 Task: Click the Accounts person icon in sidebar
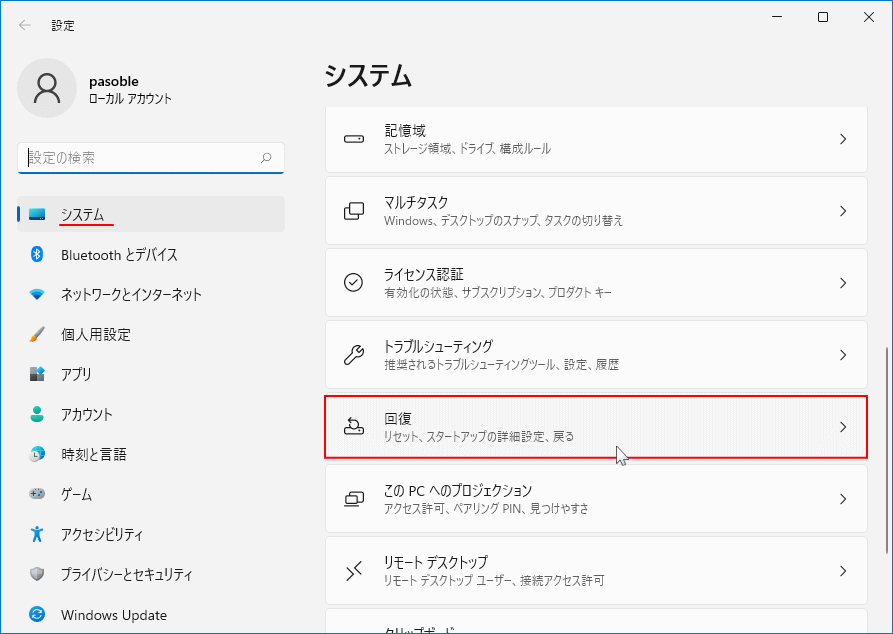pyautogui.click(x=37, y=414)
